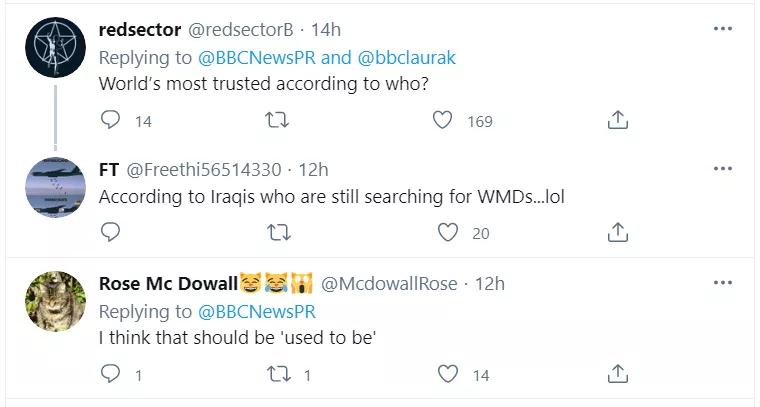
Task: Reply to redsector's tweet
Action: click(x=111, y=120)
